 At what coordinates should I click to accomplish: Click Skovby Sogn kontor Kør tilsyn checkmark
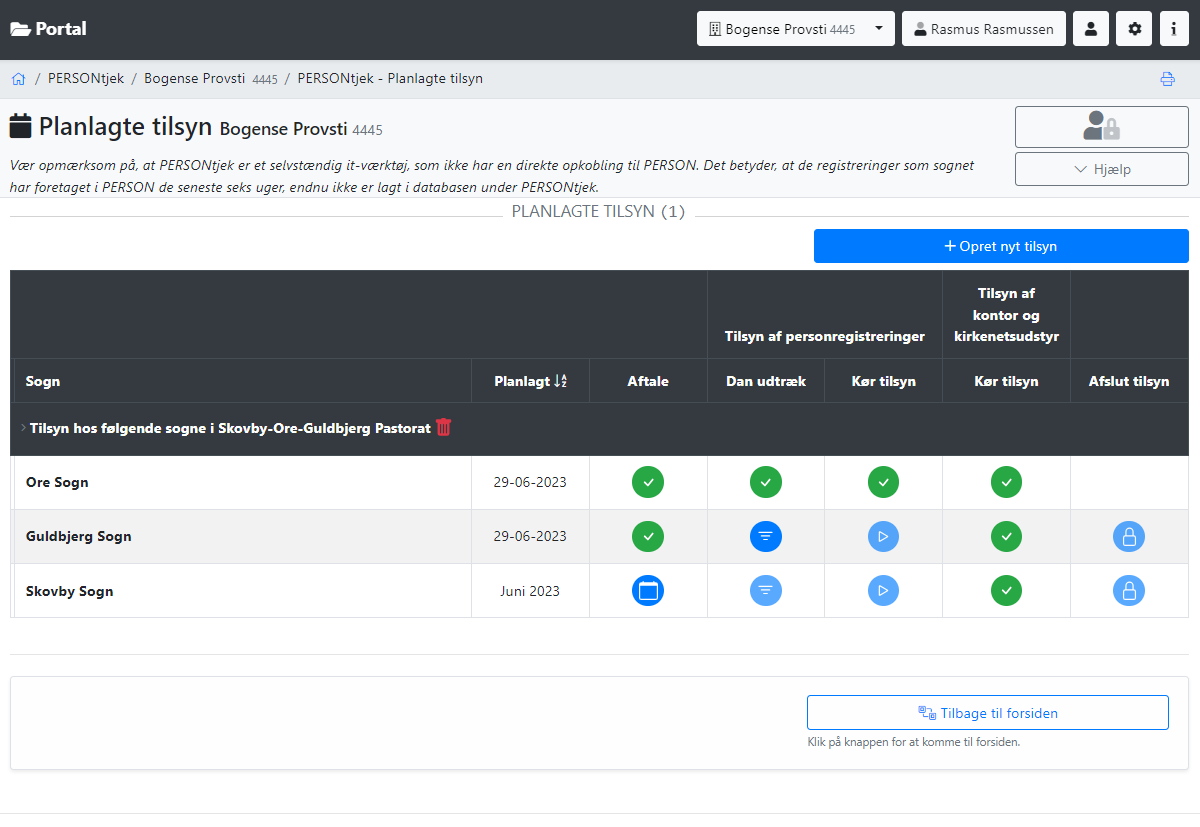(1006, 591)
